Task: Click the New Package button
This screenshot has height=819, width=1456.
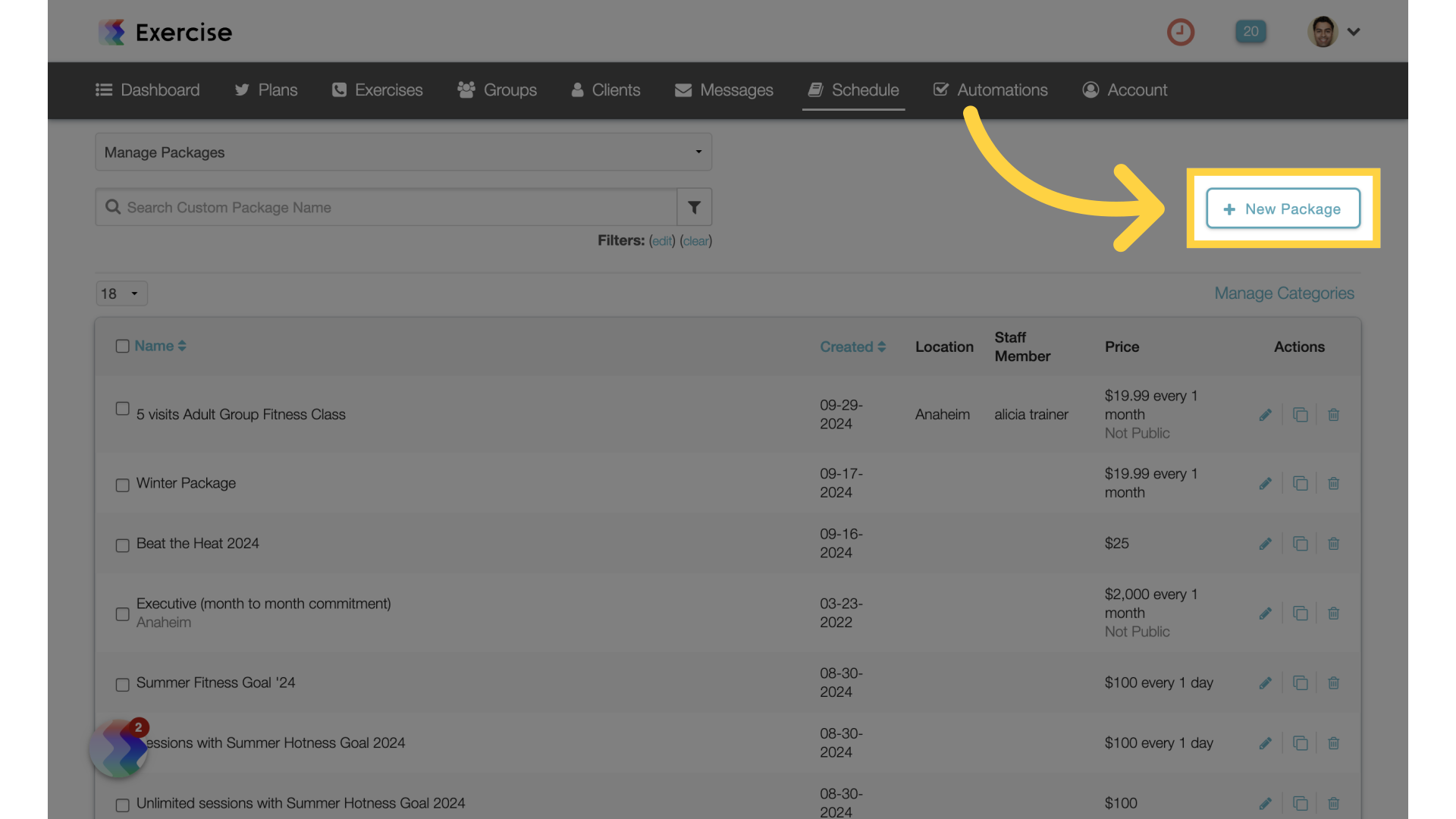Action: click(x=1283, y=209)
